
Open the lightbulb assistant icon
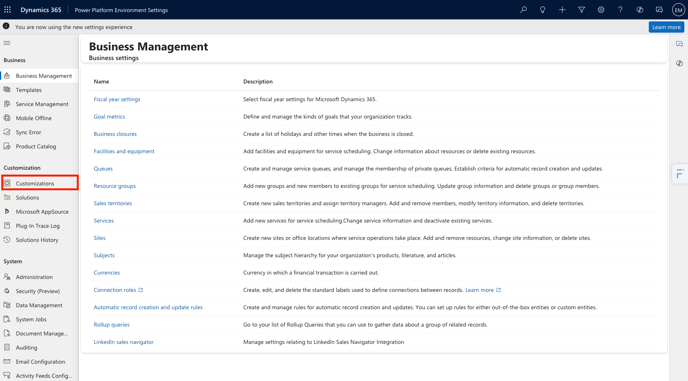543,10
